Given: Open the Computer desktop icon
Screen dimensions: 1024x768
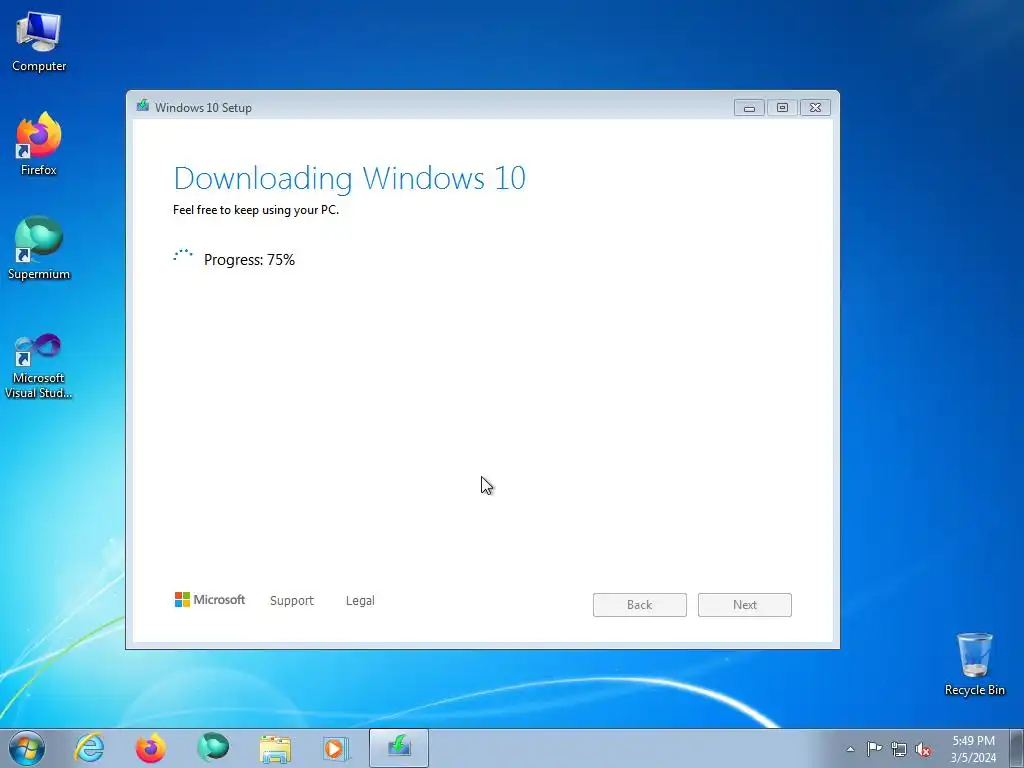Looking at the screenshot, I should pos(39,42).
